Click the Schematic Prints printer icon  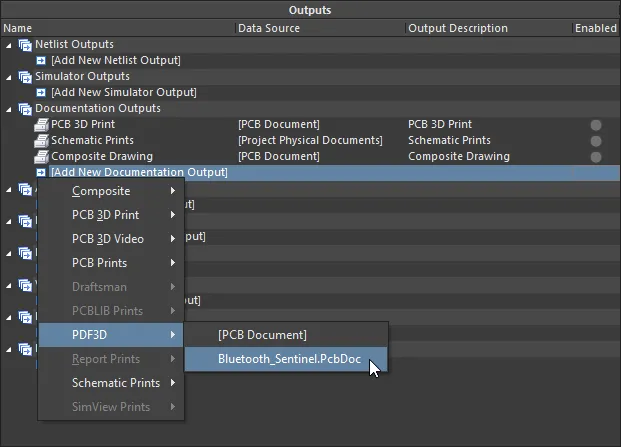click(41, 140)
